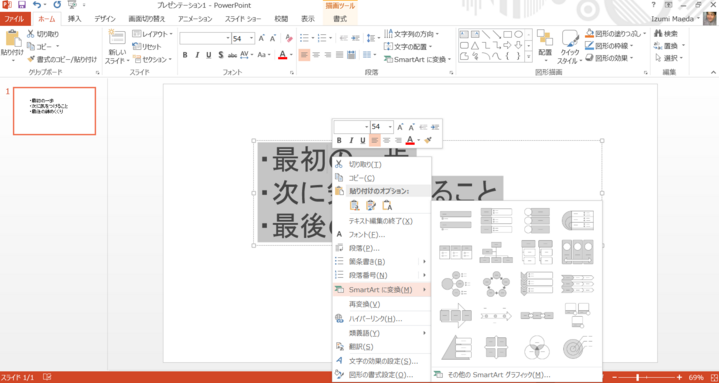Click the Paste clipboard icon in ribbon

tap(12, 39)
